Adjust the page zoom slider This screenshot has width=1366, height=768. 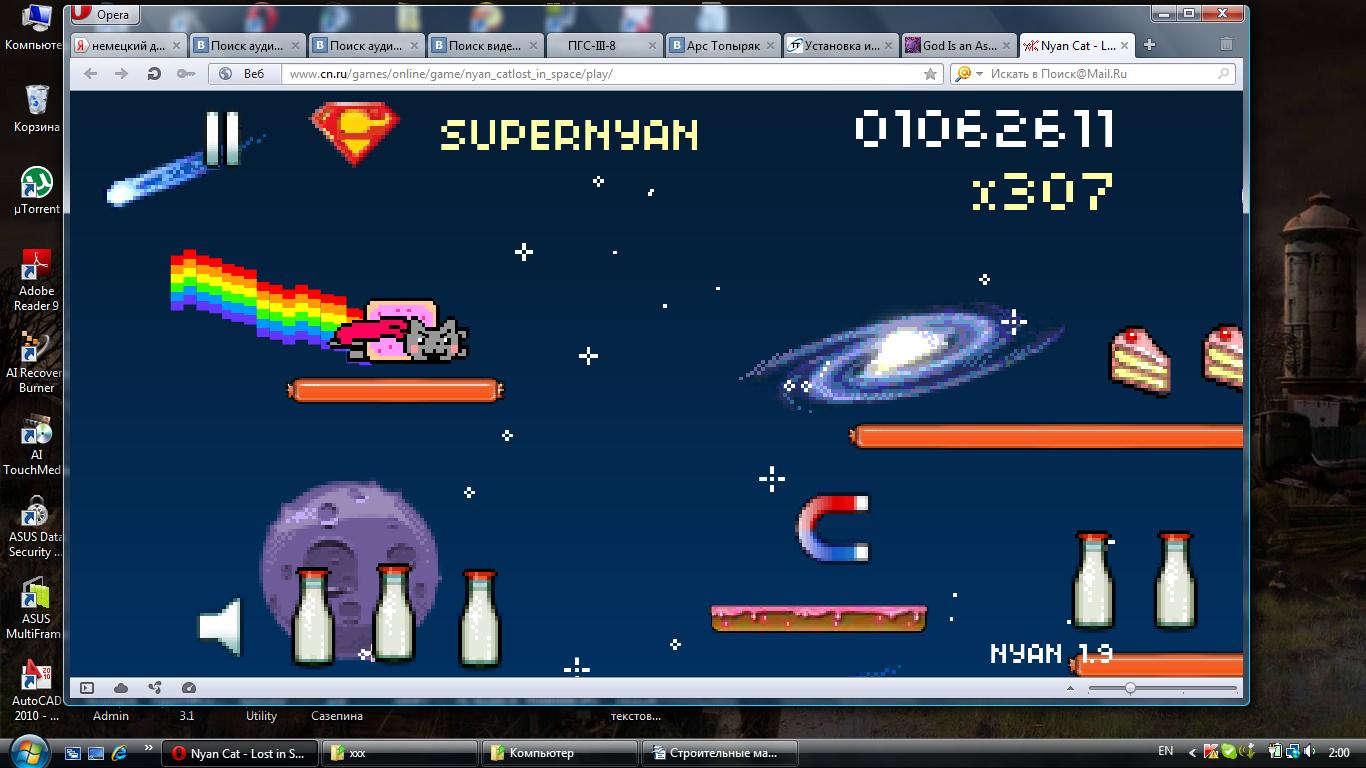1130,688
